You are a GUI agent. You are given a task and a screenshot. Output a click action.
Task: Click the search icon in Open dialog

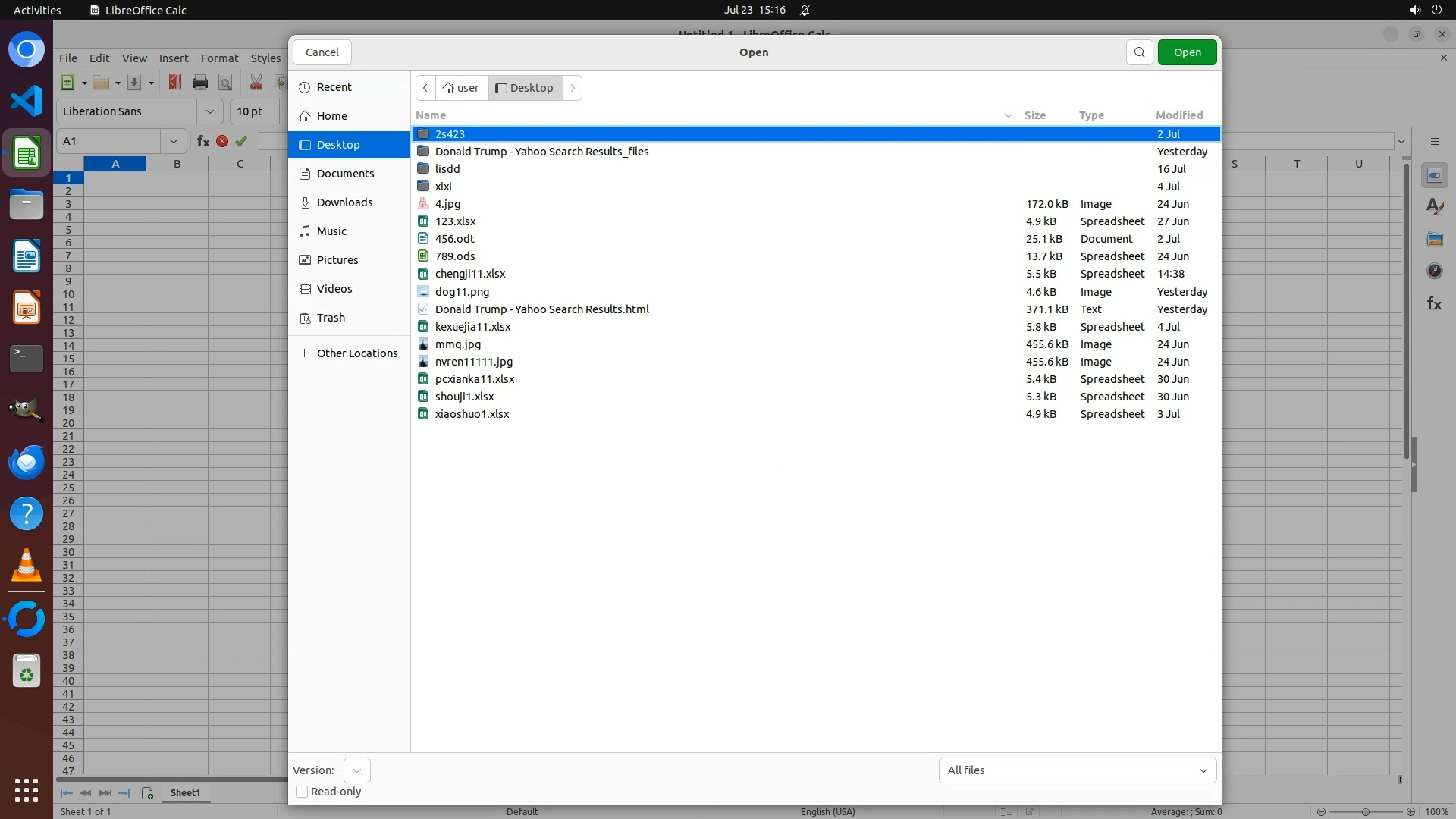(1139, 52)
